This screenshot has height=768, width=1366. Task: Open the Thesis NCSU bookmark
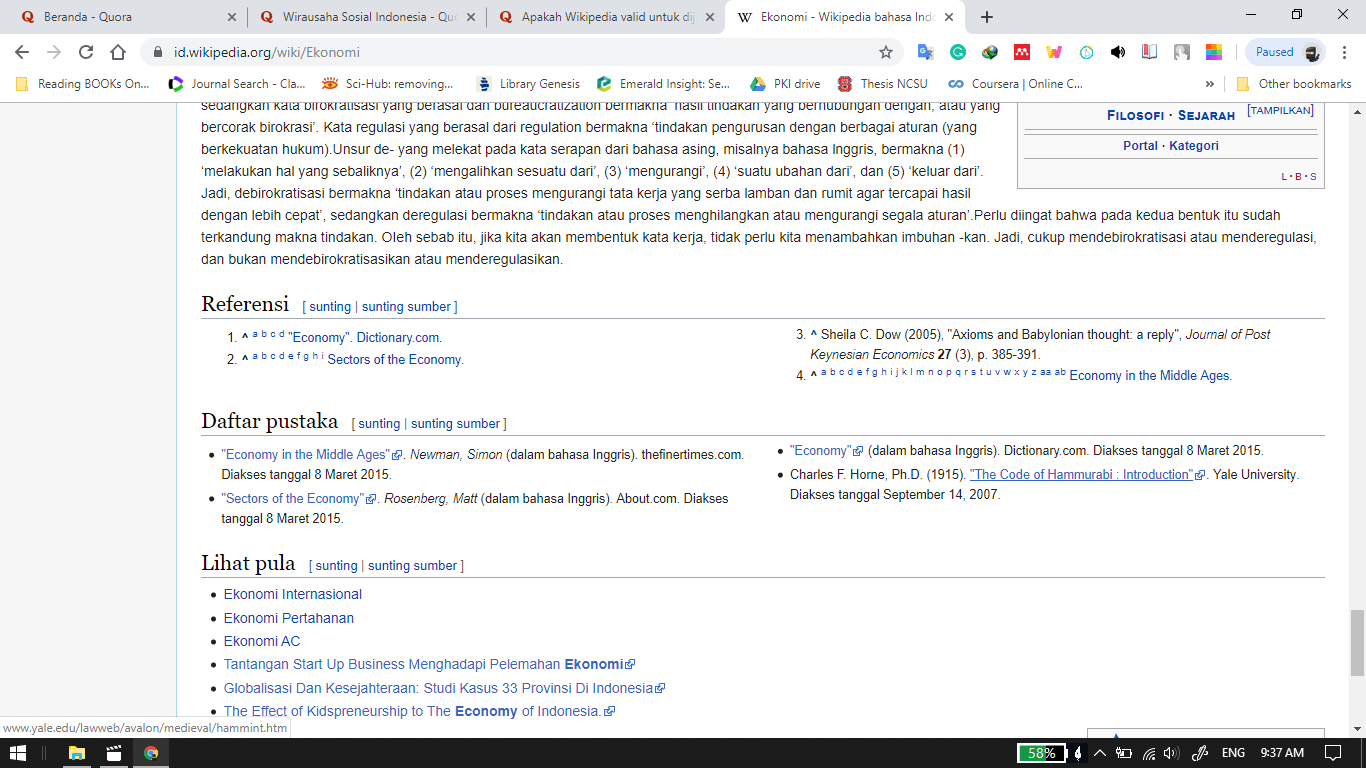pyautogui.click(x=883, y=84)
